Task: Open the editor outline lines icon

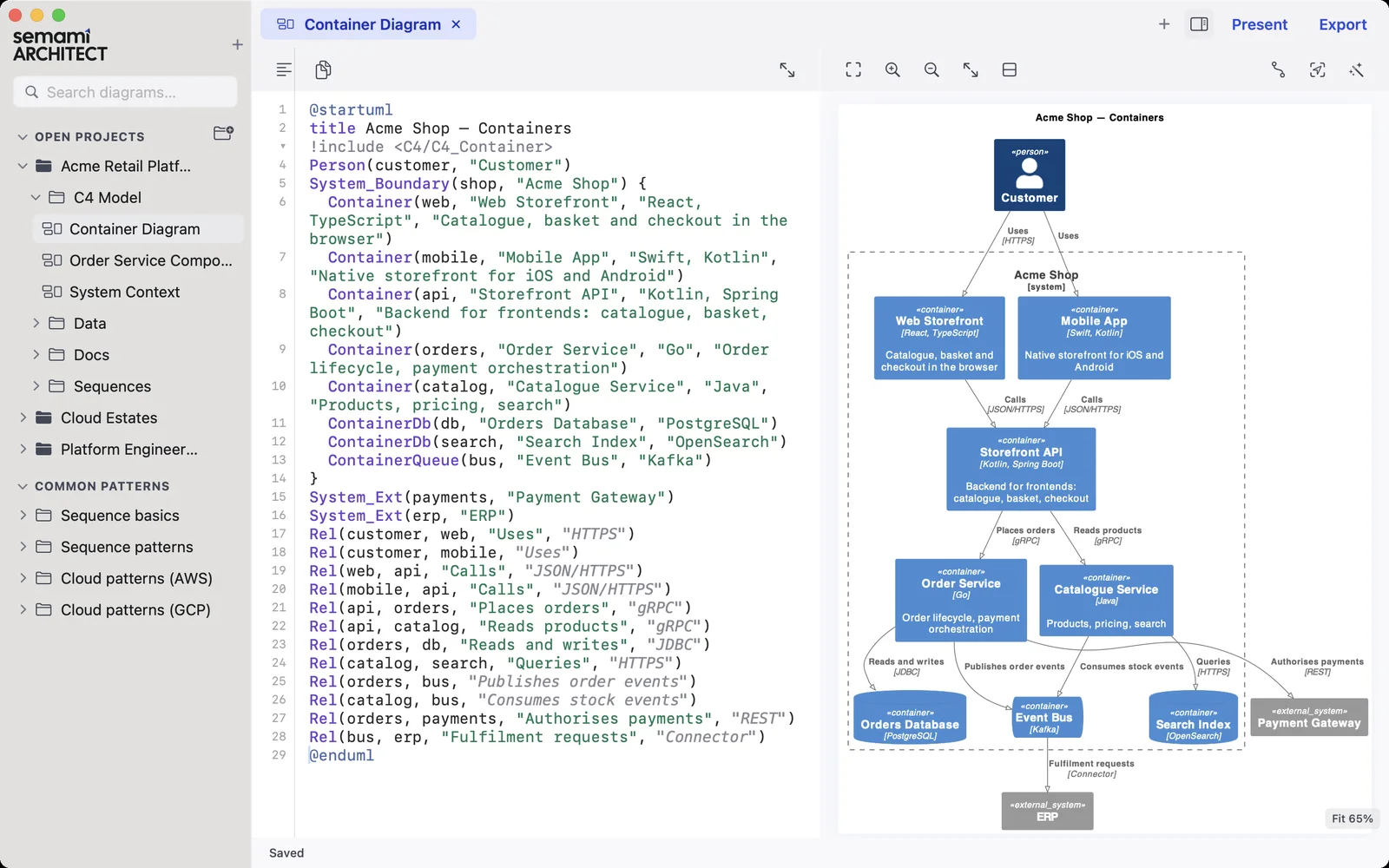Action: point(284,69)
